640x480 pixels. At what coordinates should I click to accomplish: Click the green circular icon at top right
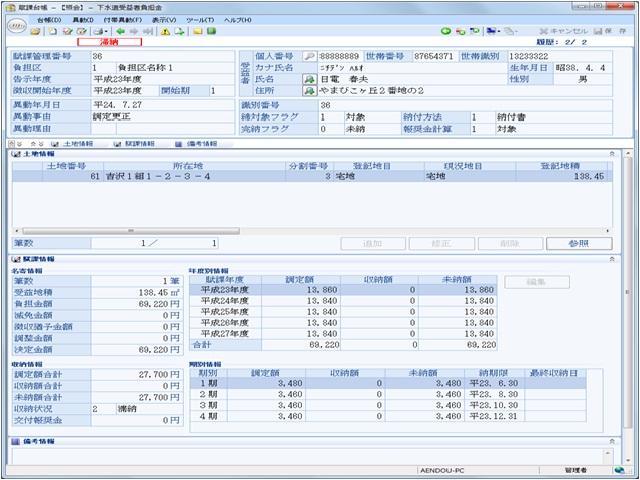[x=446, y=32]
